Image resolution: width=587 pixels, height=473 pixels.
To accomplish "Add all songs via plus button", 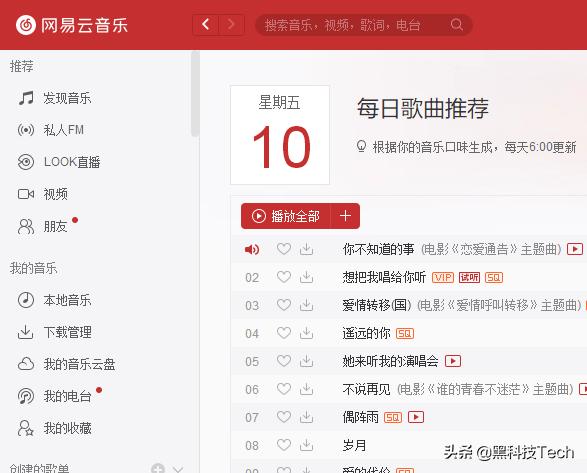I will (345, 216).
